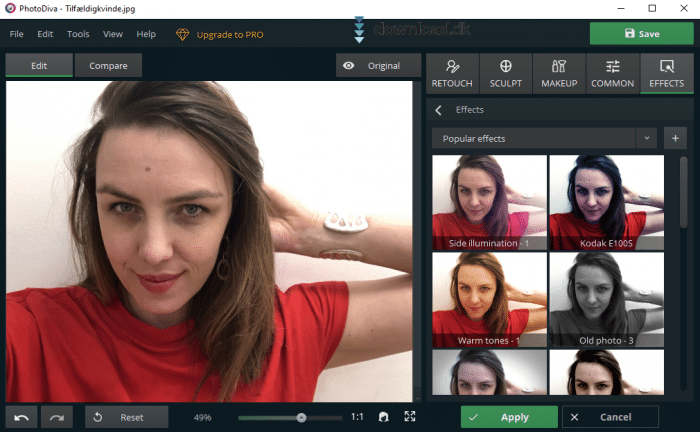Open the File menu
Viewport: 700px width, 432px height.
click(16, 34)
